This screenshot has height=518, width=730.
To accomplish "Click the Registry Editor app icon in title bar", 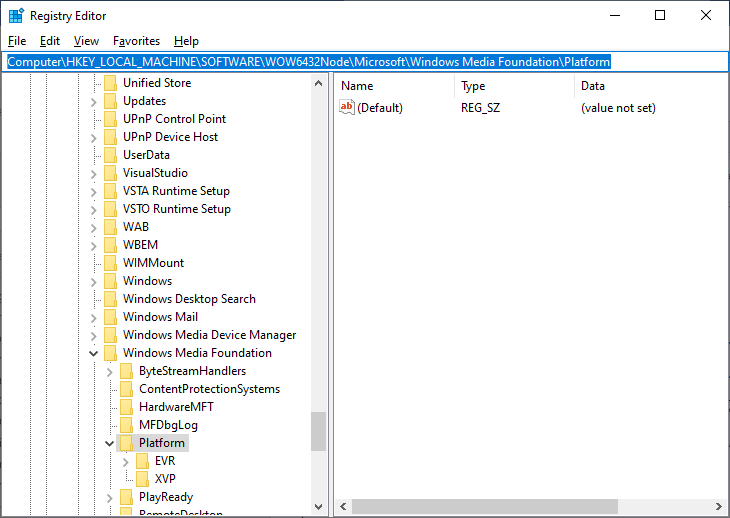I will click(x=15, y=15).
